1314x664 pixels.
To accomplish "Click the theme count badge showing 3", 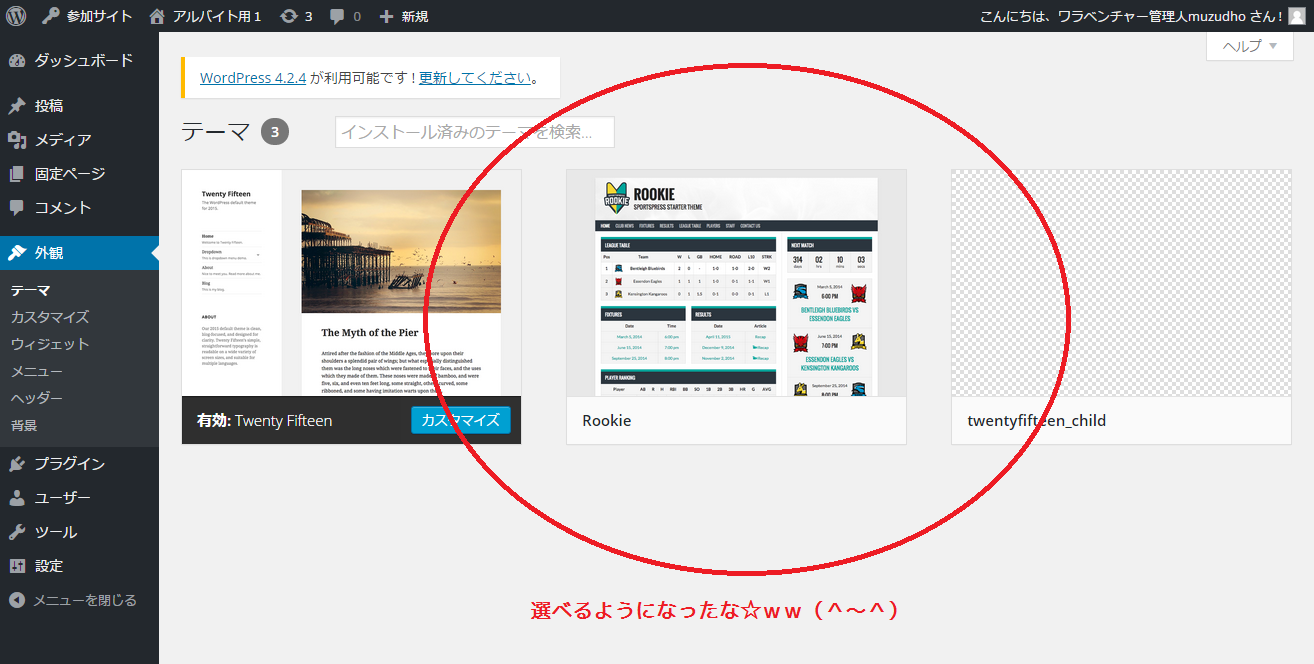I will click(275, 132).
